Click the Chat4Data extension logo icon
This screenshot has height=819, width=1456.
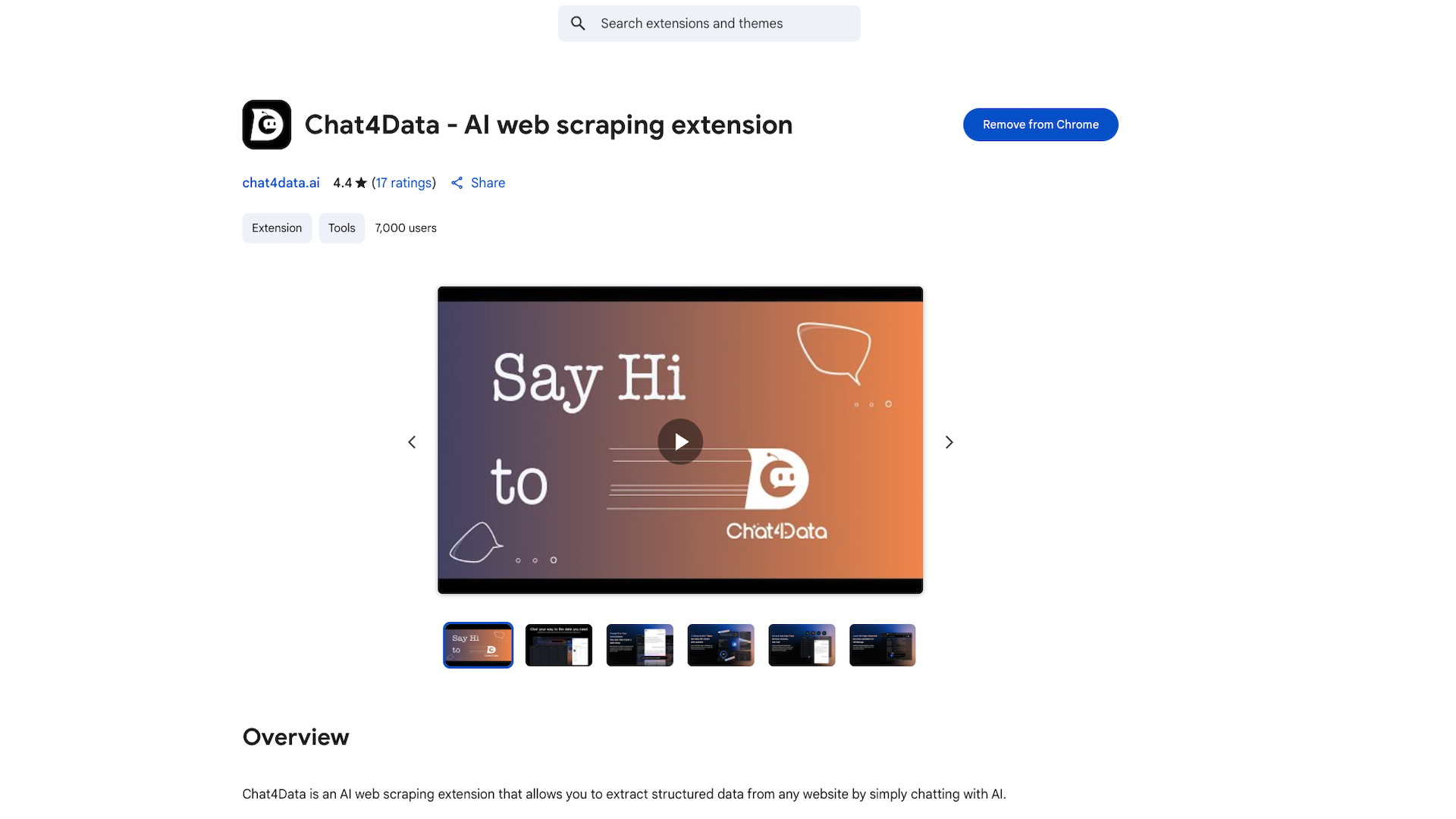267,124
